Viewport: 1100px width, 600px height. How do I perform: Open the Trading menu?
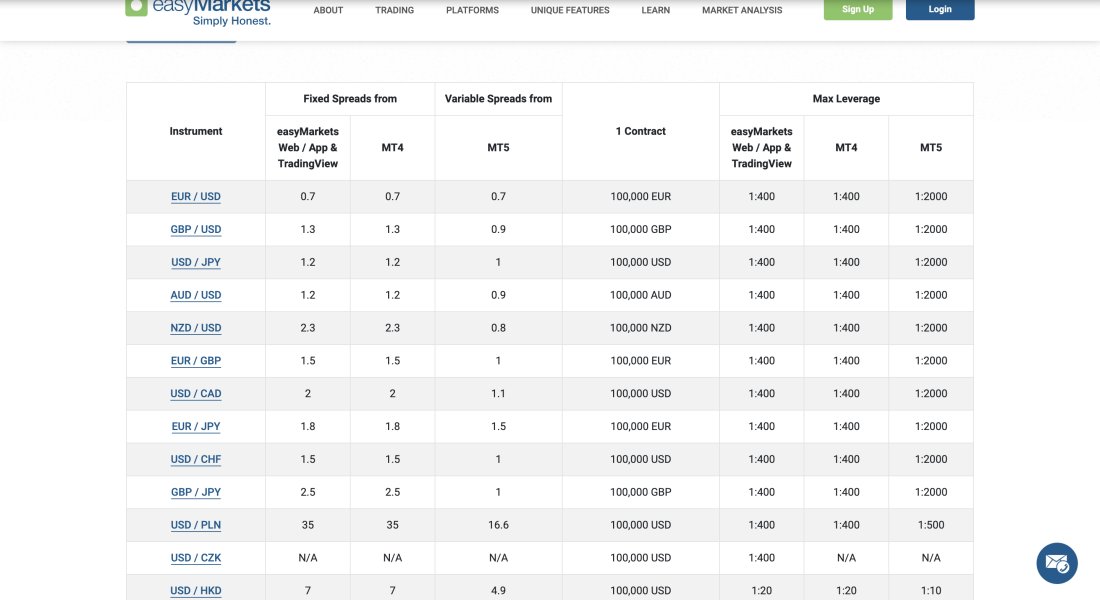(x=394, y=10)
